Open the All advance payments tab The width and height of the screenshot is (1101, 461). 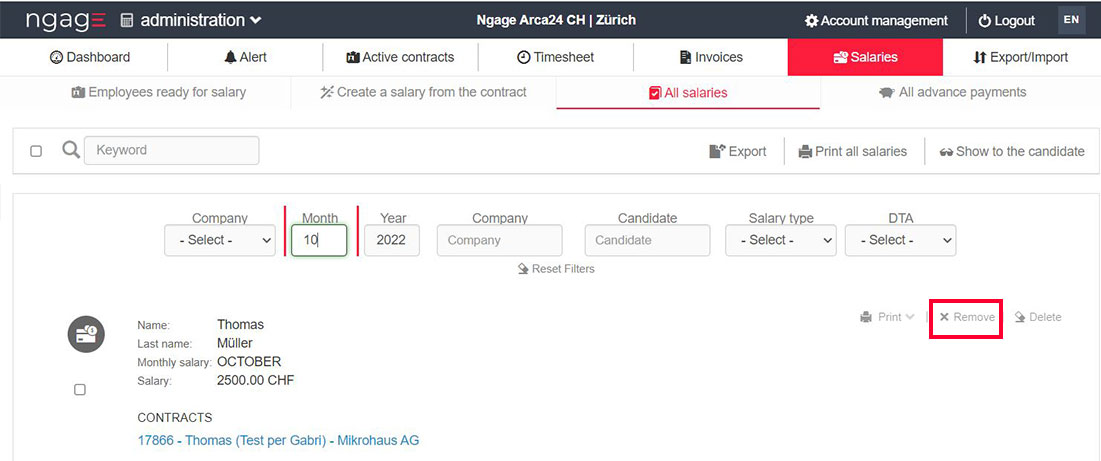[x=952, y=92]
